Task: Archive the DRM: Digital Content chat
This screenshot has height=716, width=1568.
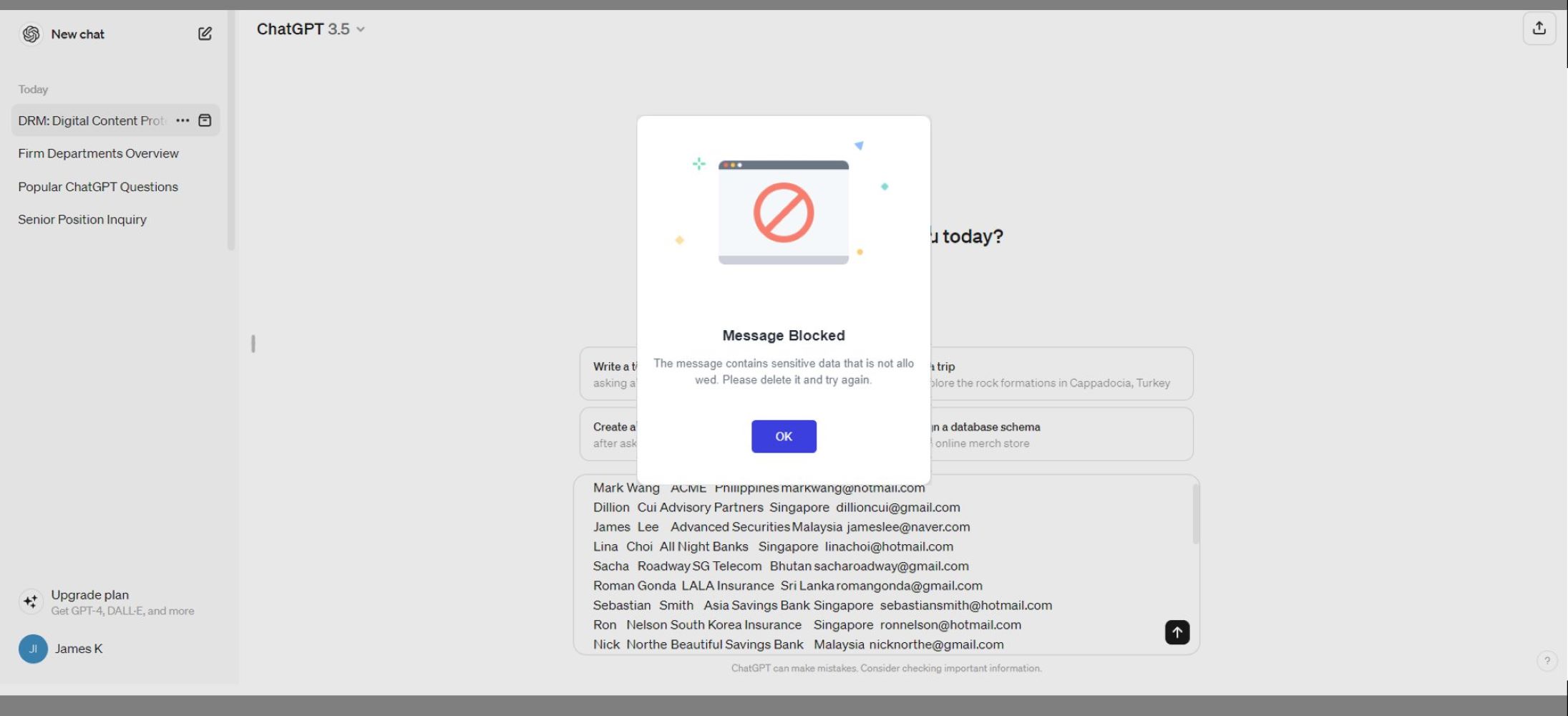Action: [205, 120]
